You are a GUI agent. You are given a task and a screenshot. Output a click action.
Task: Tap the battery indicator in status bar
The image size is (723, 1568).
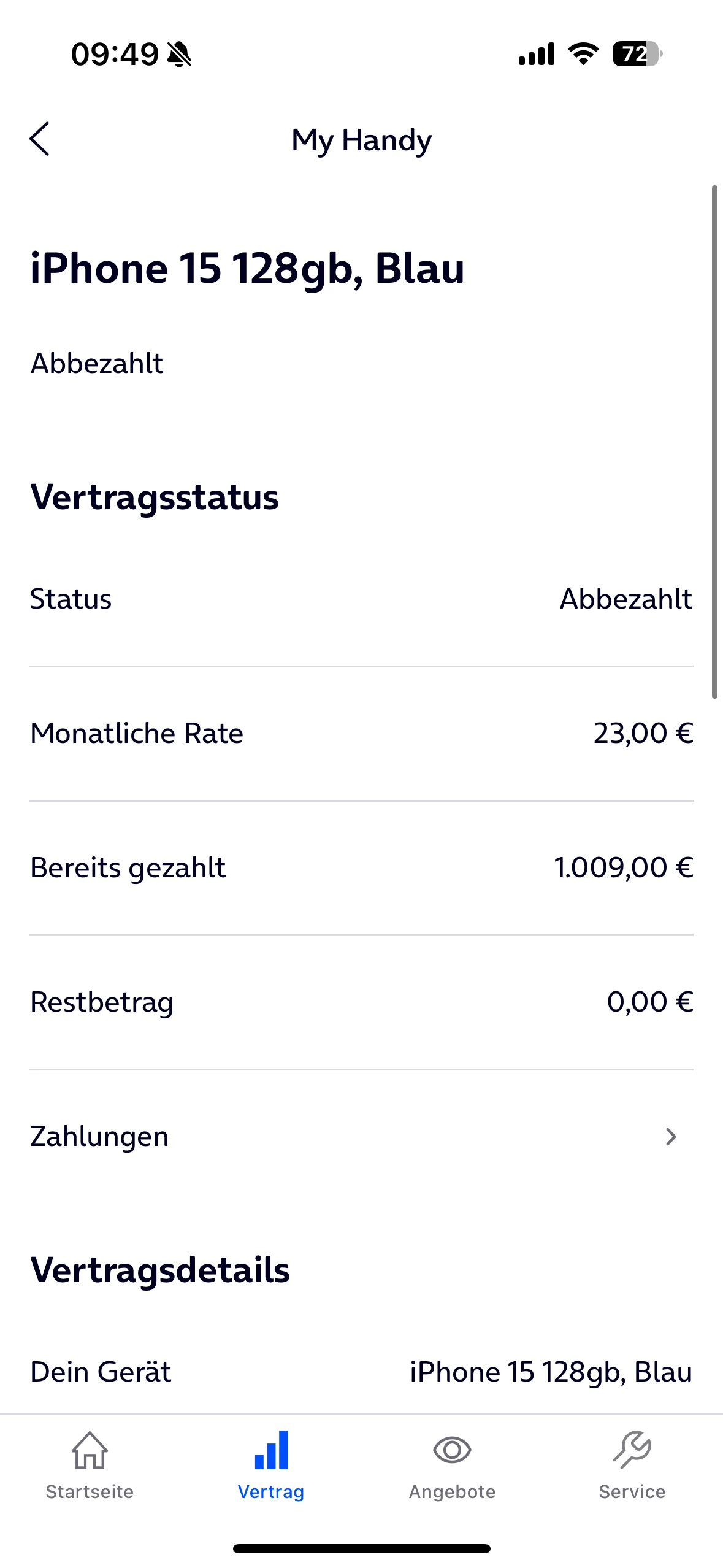(637, 54)
